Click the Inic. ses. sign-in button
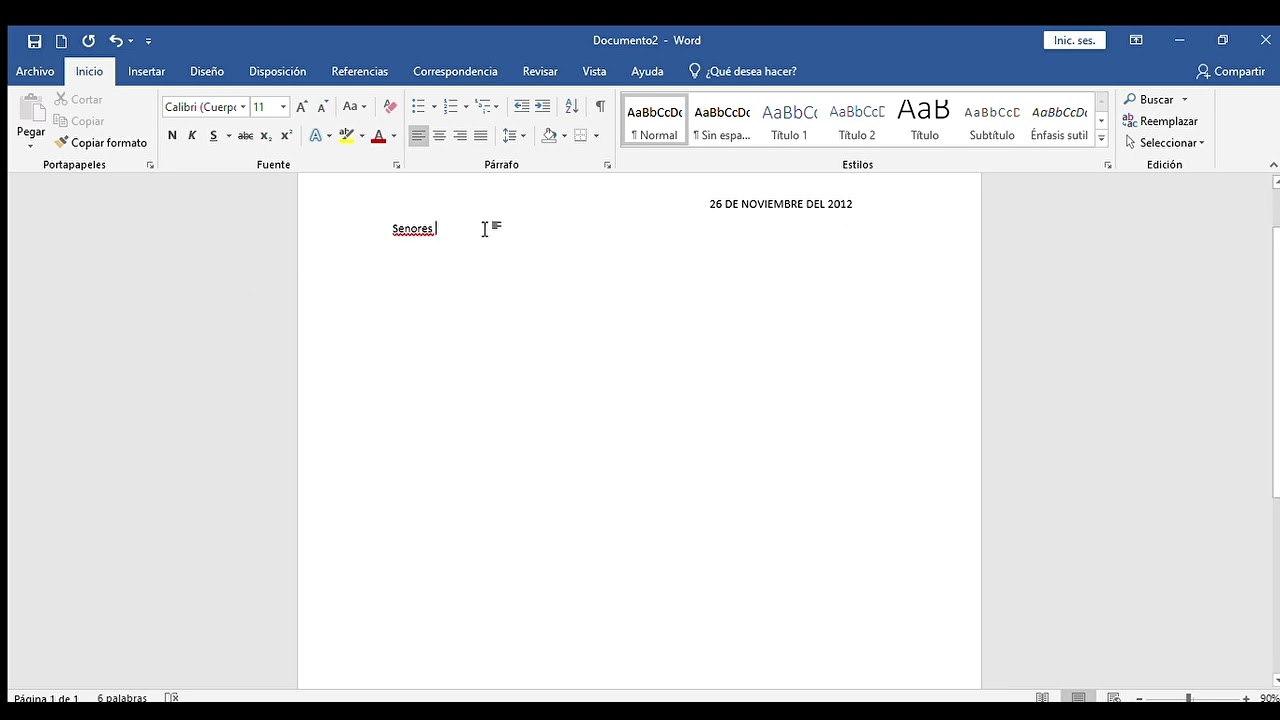This screenshot has height=720, width=1280. coord(1075,41)
